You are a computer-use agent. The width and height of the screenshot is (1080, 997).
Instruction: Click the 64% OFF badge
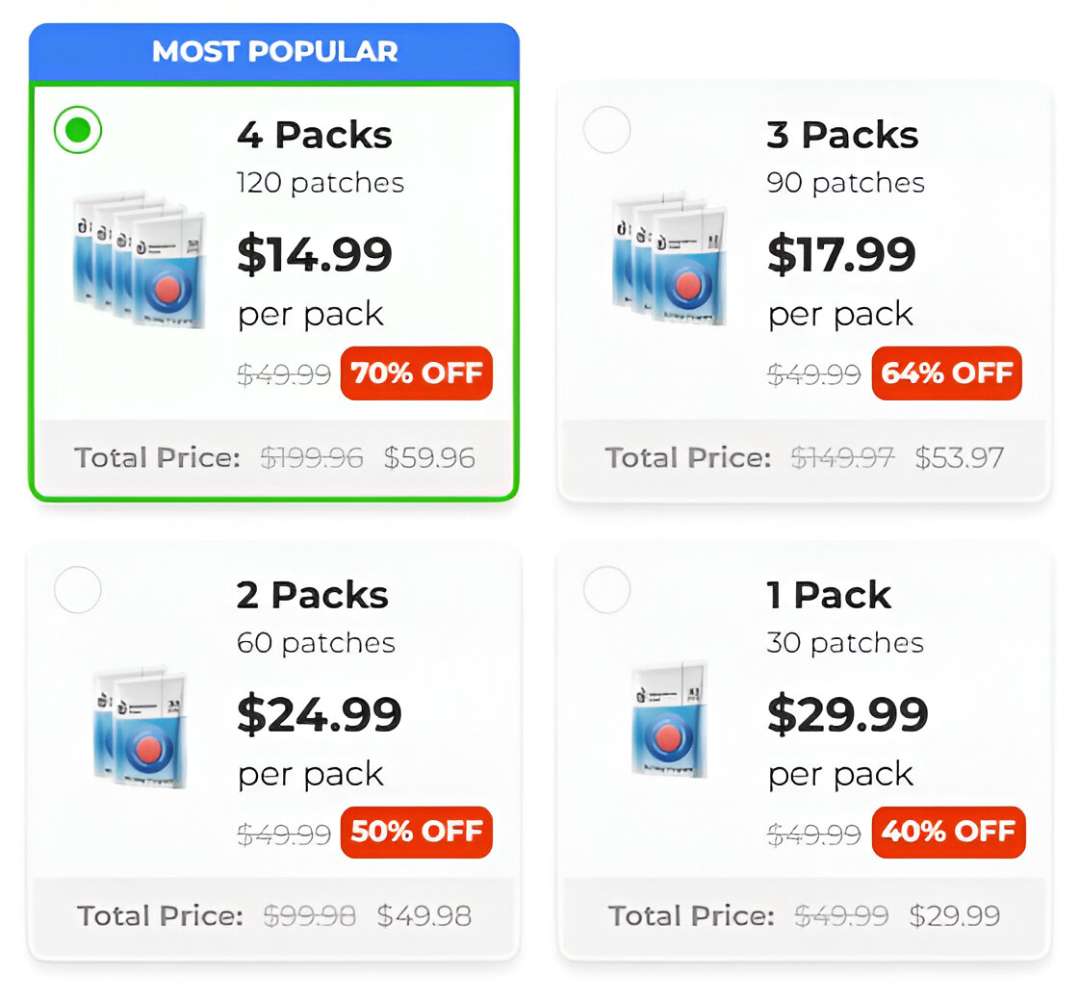(948, 374)
